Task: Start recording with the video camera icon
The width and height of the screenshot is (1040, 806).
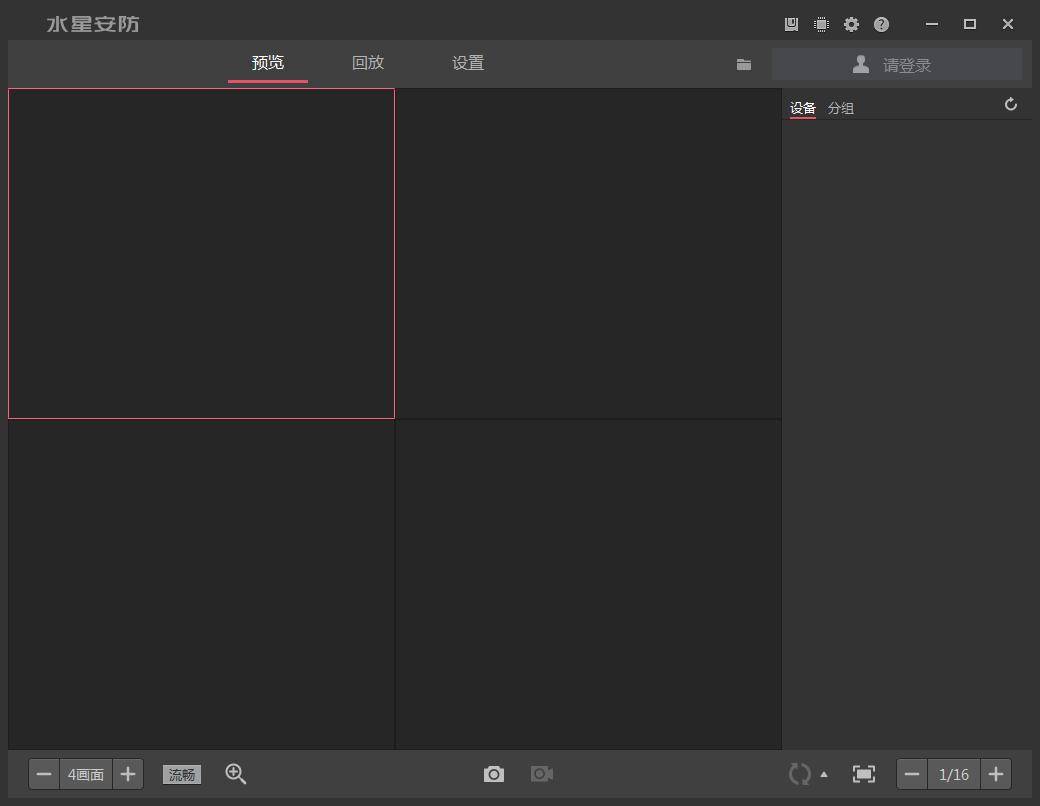Action: [542, 774]
